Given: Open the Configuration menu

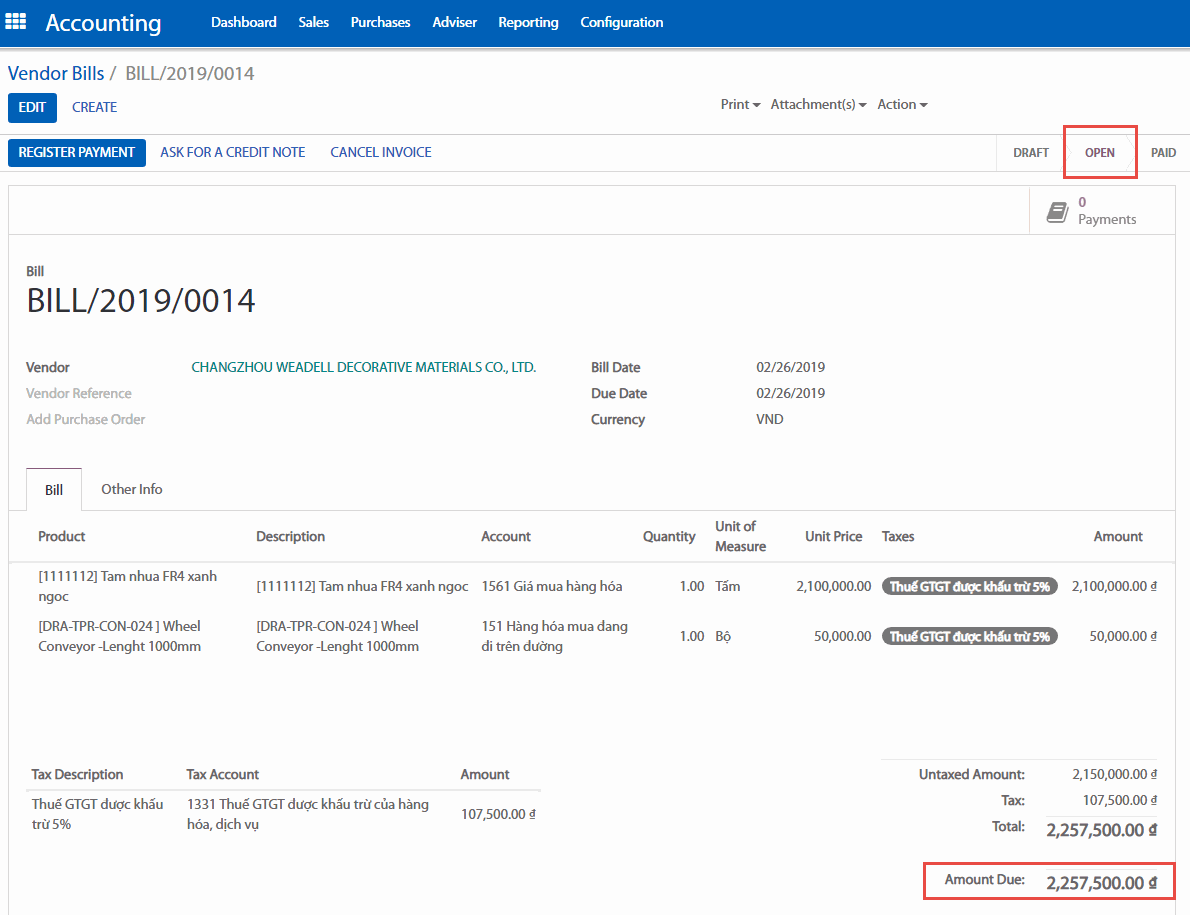Looking at the screenshot, I should tap(621, 22).
